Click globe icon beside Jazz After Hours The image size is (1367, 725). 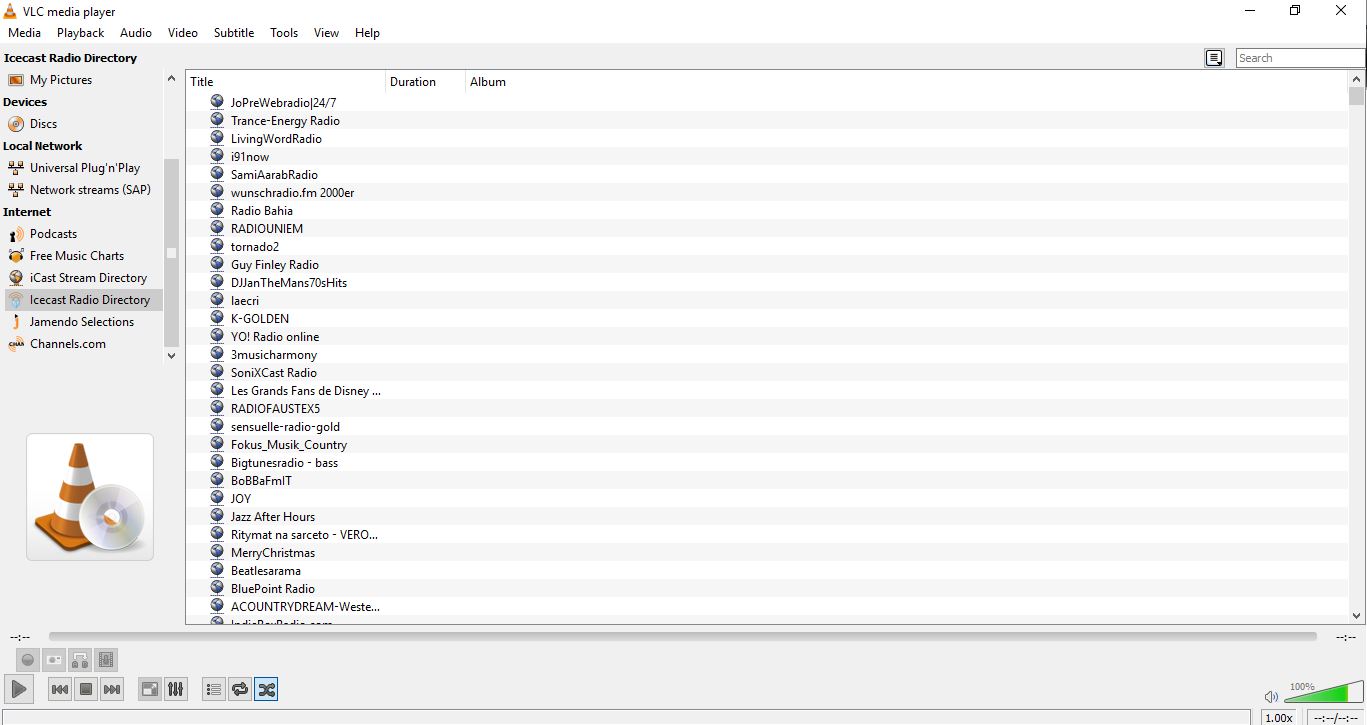coord(217,515)
